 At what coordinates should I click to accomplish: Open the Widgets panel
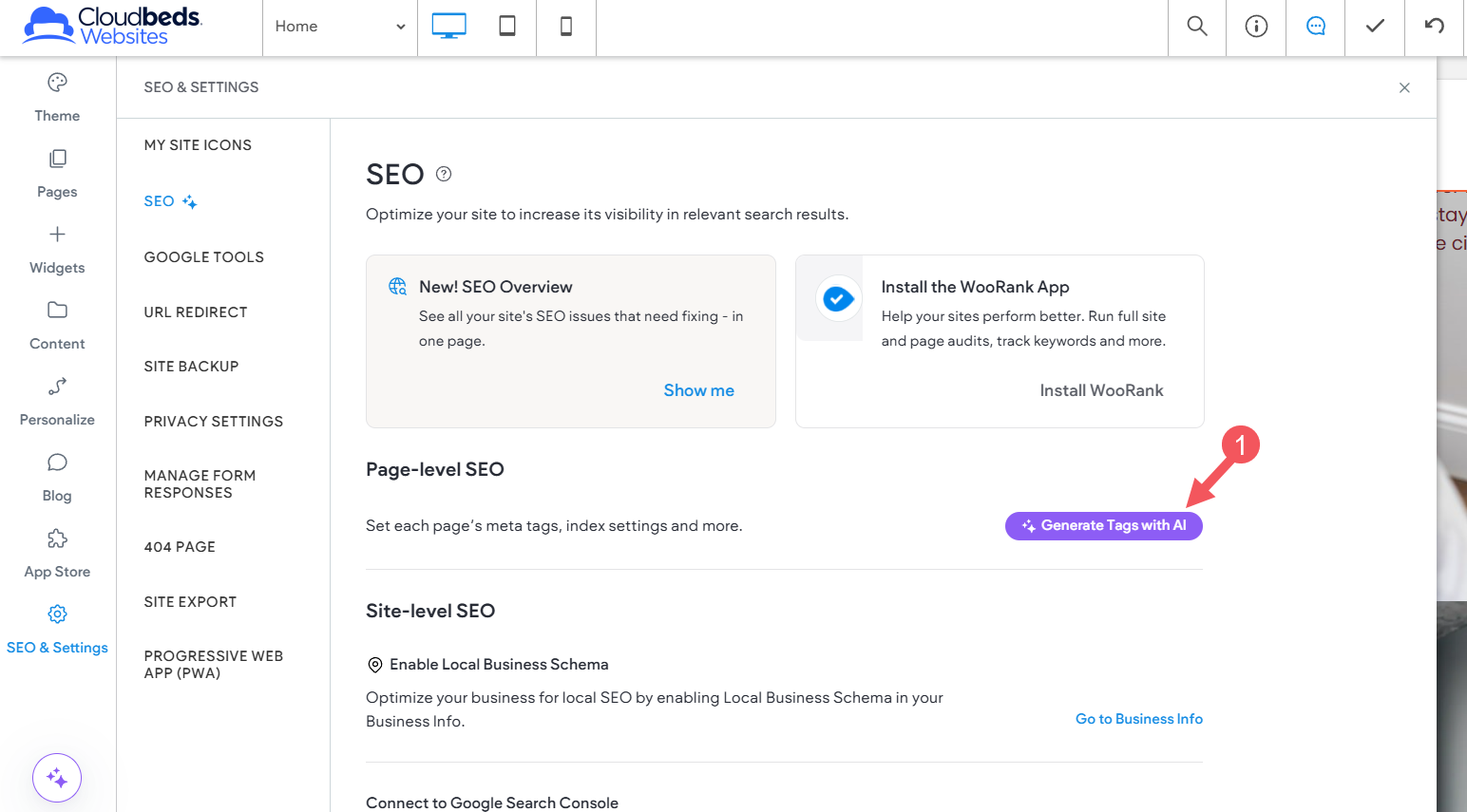(57, 249)
